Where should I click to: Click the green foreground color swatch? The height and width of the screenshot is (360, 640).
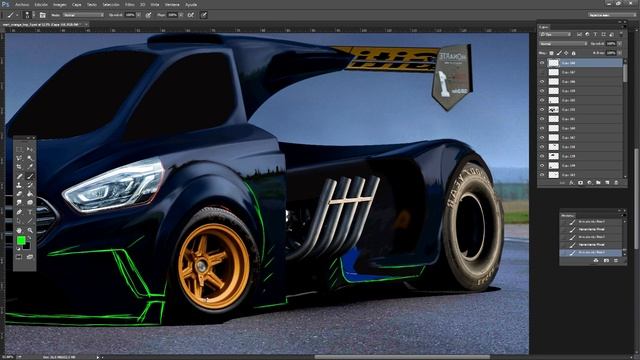pyautogui.click(x=21, y=240)
